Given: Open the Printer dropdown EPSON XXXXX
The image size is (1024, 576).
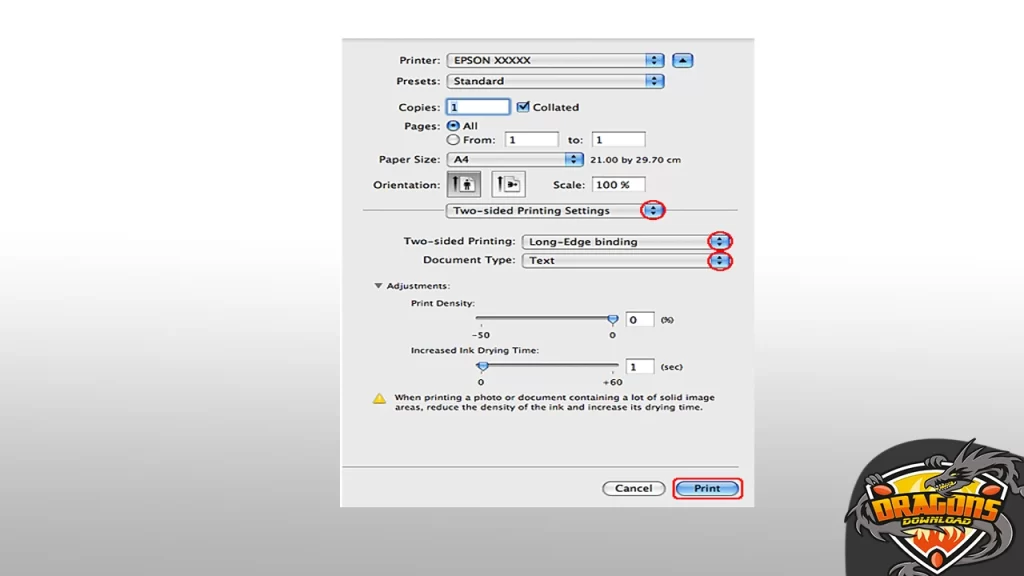Looking at the screenshot, I should (555, 60).
